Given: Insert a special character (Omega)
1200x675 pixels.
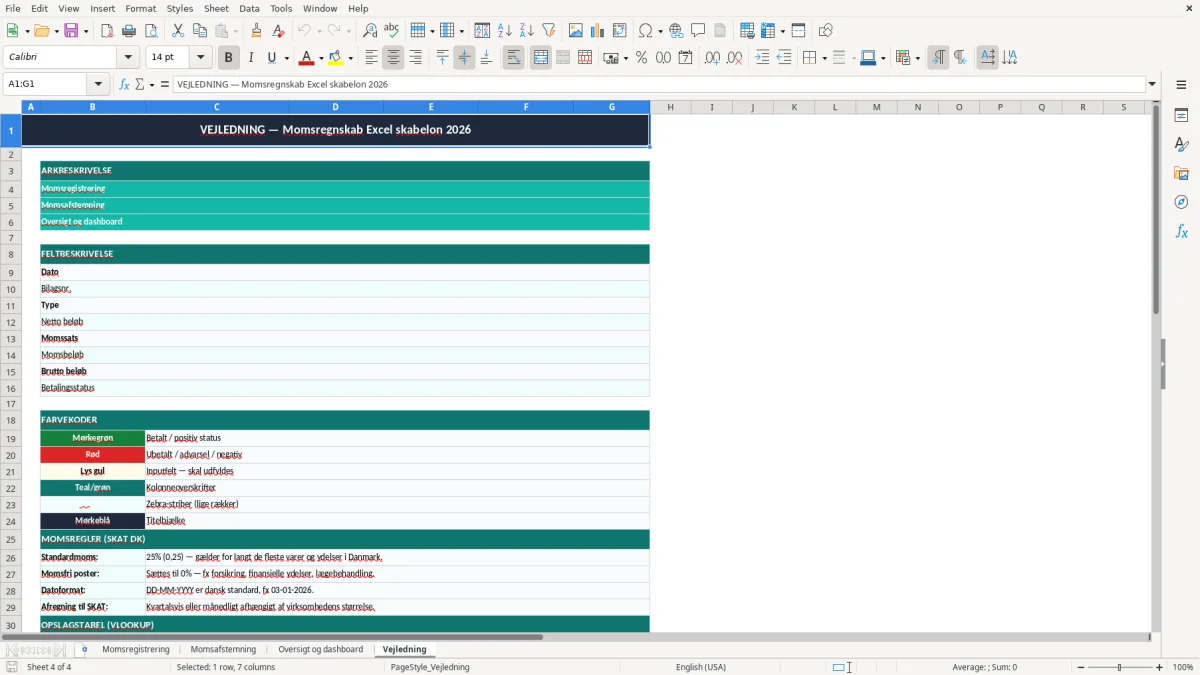Looking at the screenshot, I should coord(645,31).
